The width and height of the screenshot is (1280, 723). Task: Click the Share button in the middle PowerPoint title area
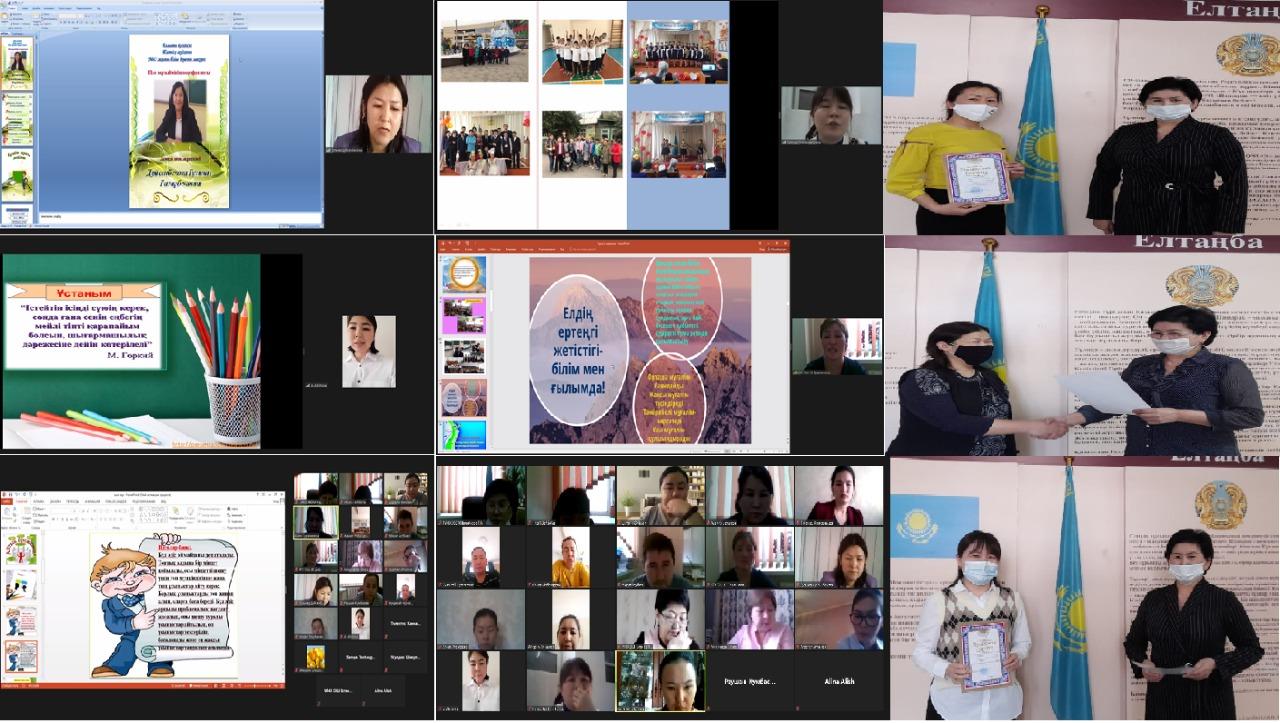click(772, 248)
